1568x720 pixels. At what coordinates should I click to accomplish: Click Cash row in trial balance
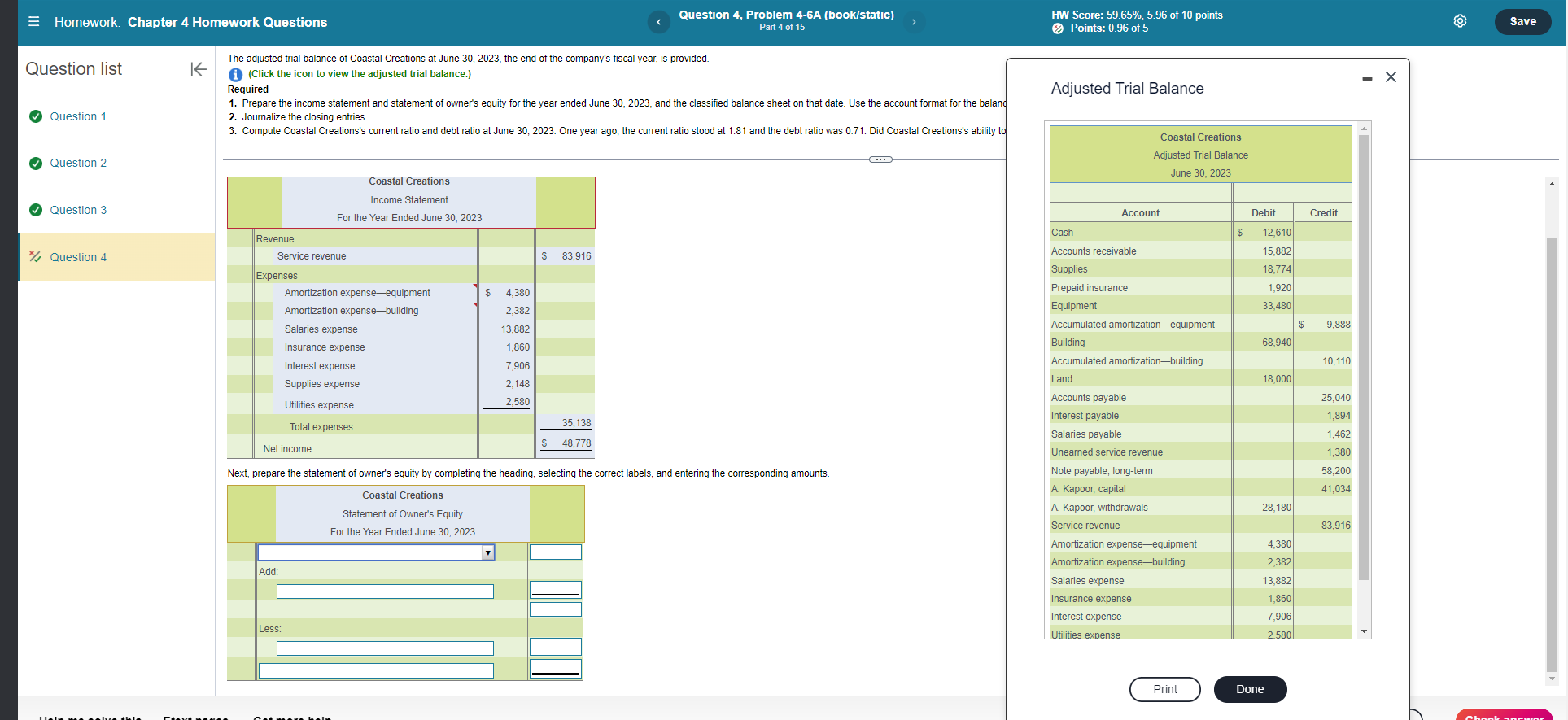pos(1200,233)
